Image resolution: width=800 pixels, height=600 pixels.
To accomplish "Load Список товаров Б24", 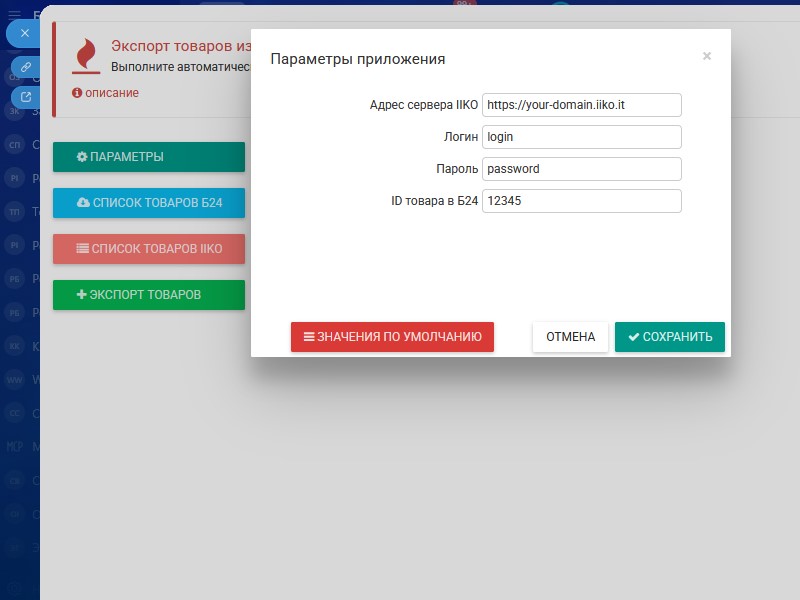I will 149,203.
